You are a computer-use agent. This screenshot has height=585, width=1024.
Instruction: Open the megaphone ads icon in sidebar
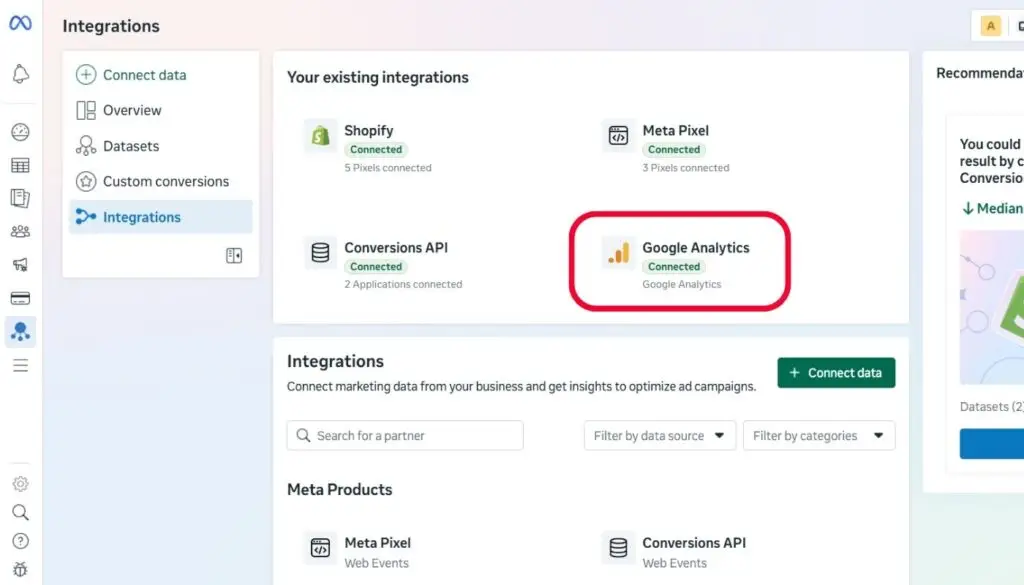[20, 264]
